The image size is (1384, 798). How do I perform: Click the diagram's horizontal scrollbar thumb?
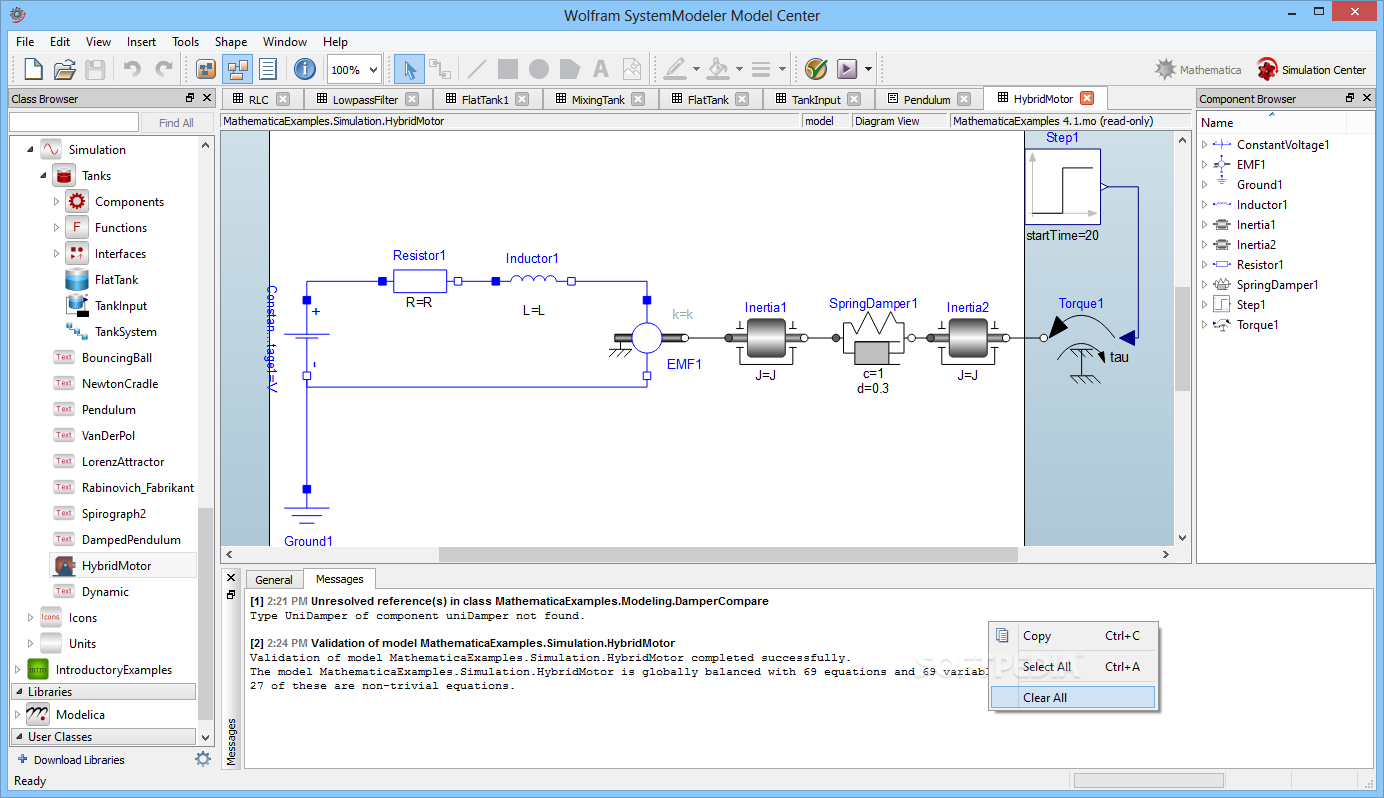click(727, 554)
